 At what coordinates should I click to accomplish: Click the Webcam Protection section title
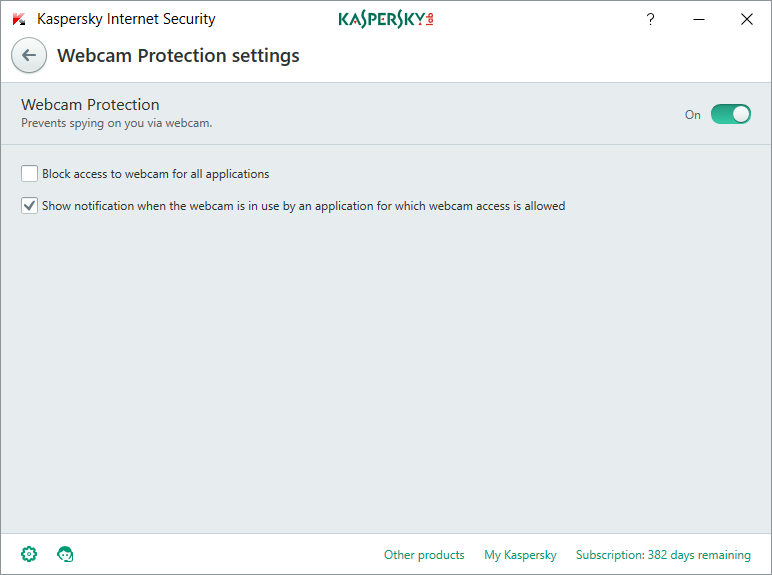pos(90,104)
